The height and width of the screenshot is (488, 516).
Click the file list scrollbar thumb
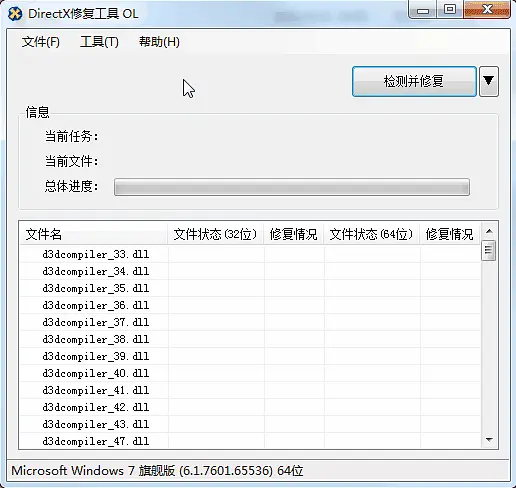[489, 250]
